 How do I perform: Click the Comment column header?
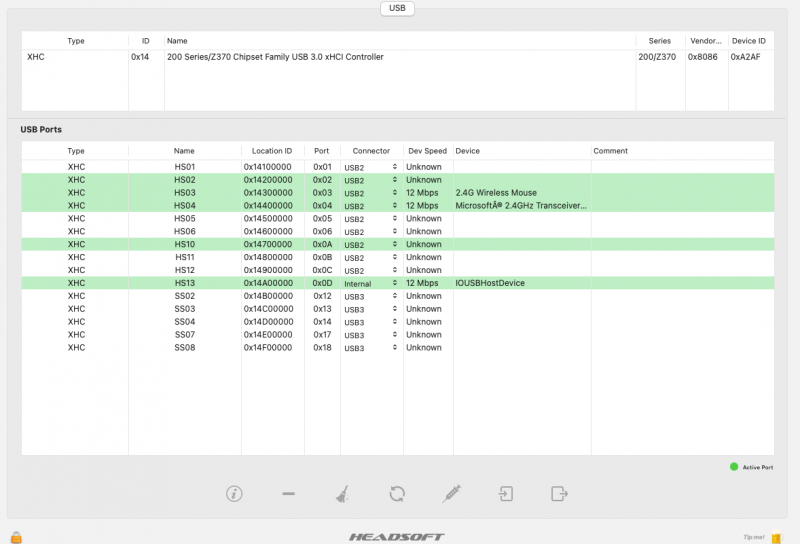click(610, 151)
